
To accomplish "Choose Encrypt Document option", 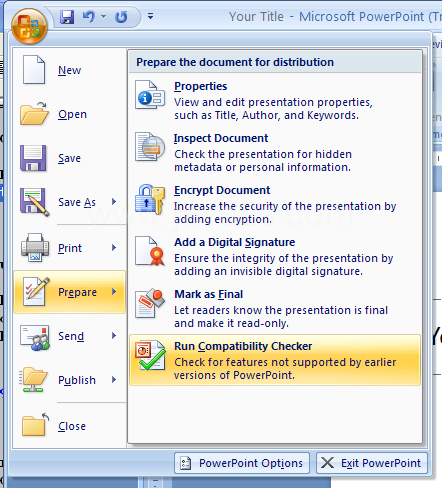I will [275, 204].
